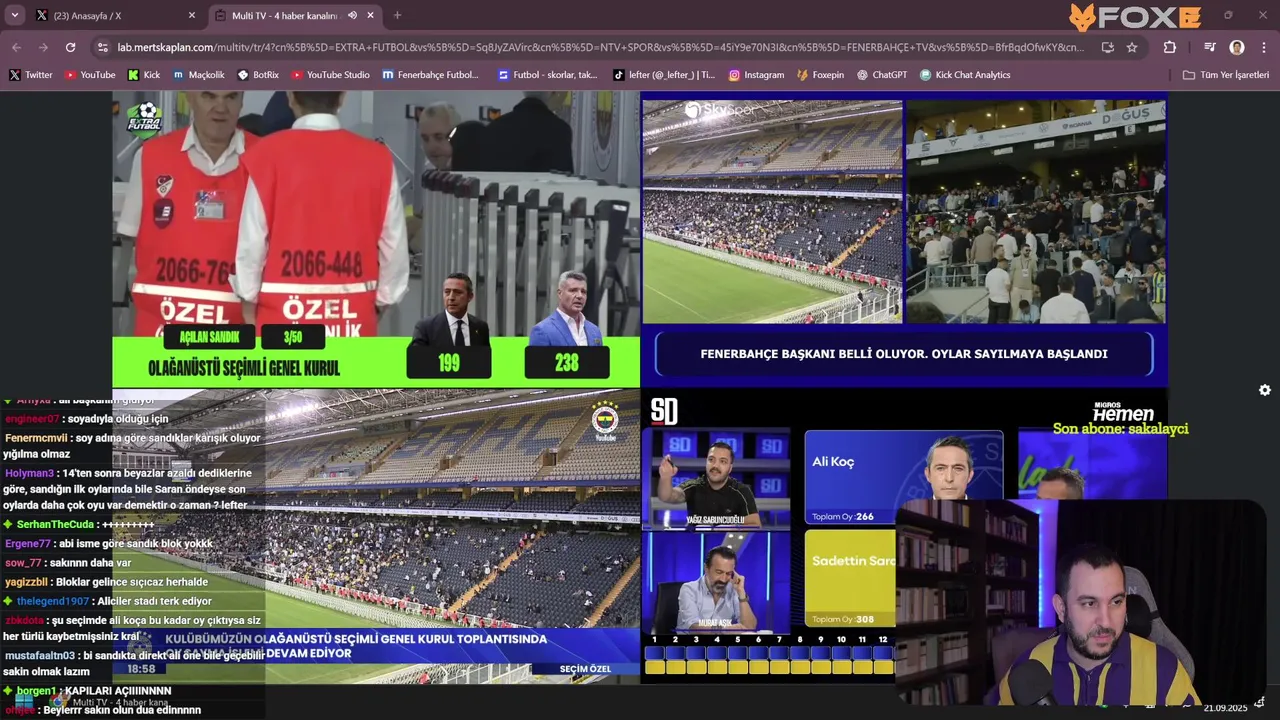Click chat username yagizzbil
1280x720 pixels.
[27, 582]
